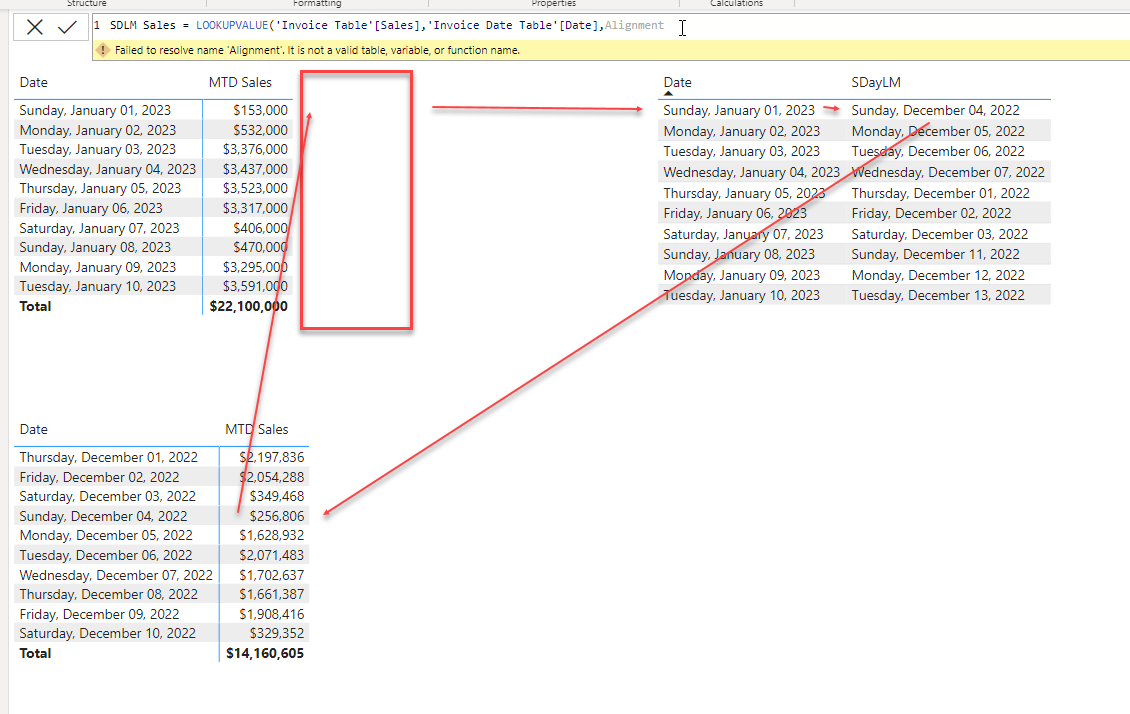Click MTD Sales header in the top-left table

(240, 82)
